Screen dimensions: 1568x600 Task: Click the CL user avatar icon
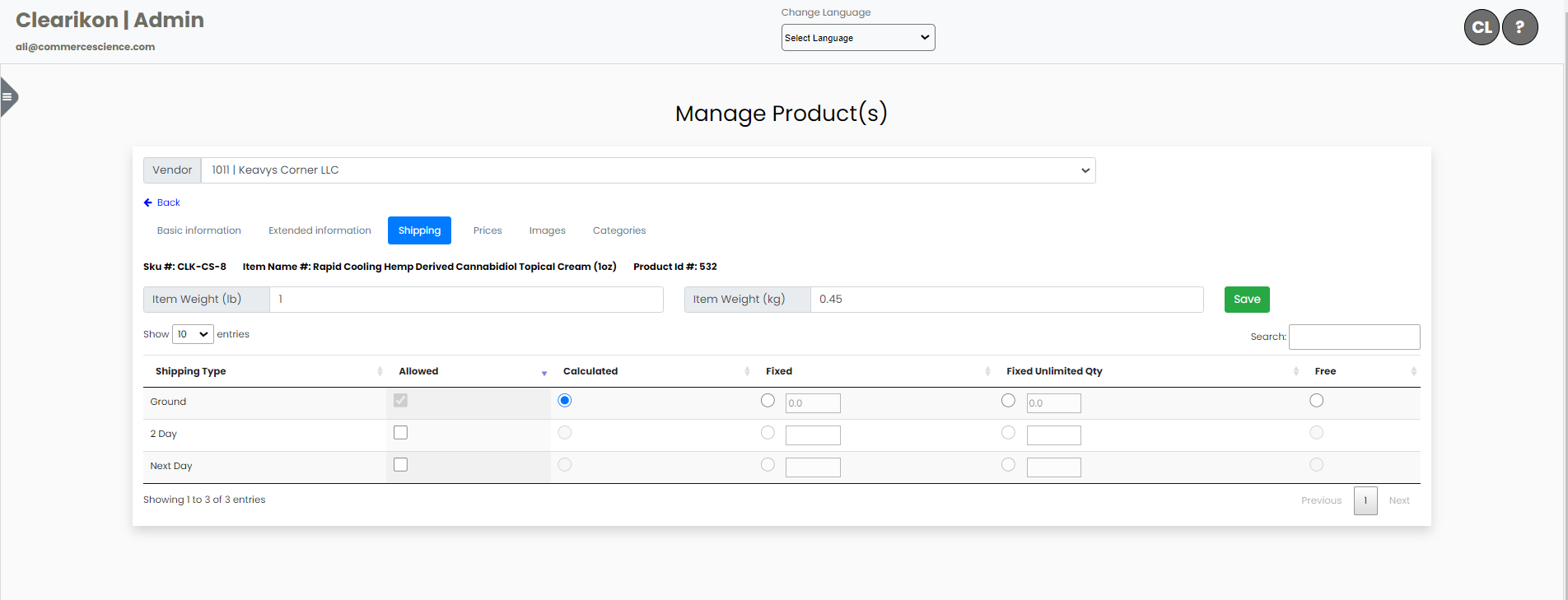pos(1481,27)
